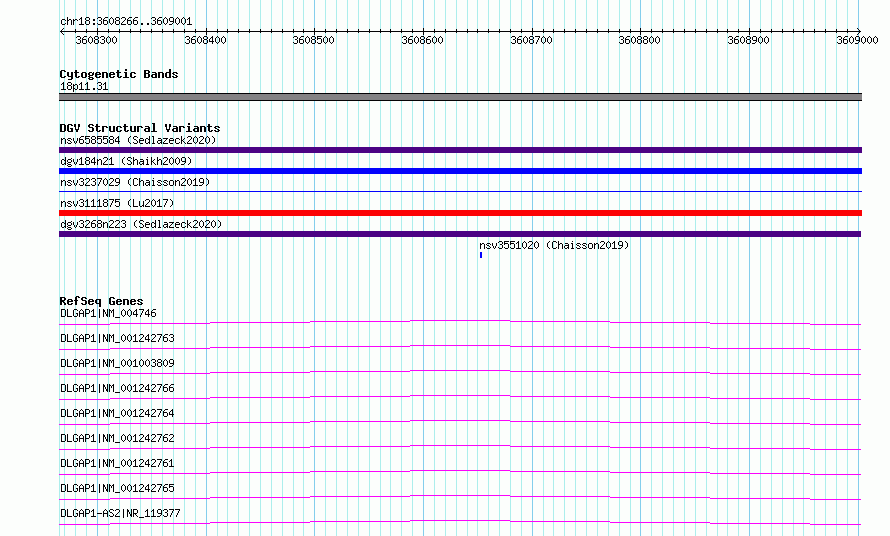890x536 pixels.
Task: Click the purple nsv6585584 variant bar
Action: point(460,150)
